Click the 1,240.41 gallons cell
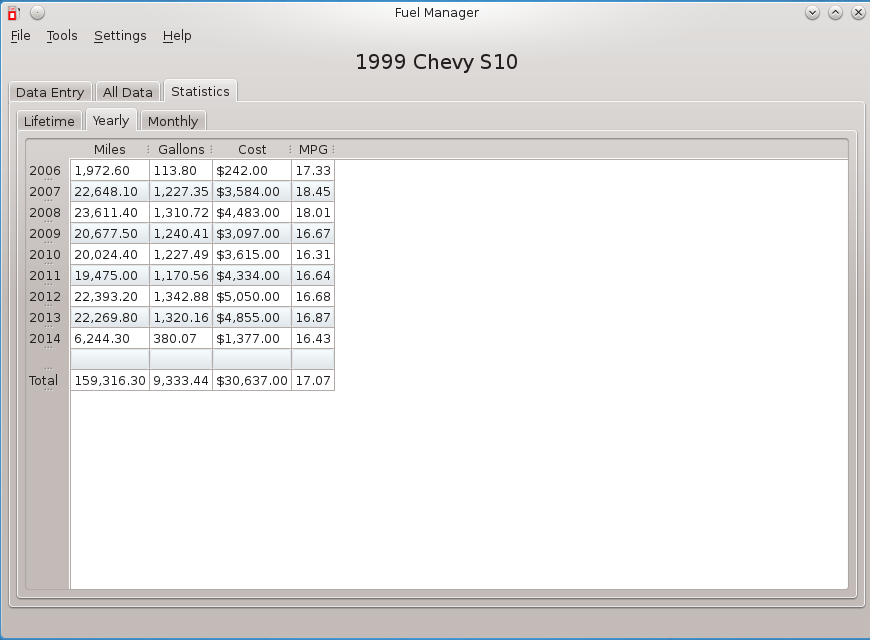The width and height of the screenshot is (870, 640). tap(181, 234)
